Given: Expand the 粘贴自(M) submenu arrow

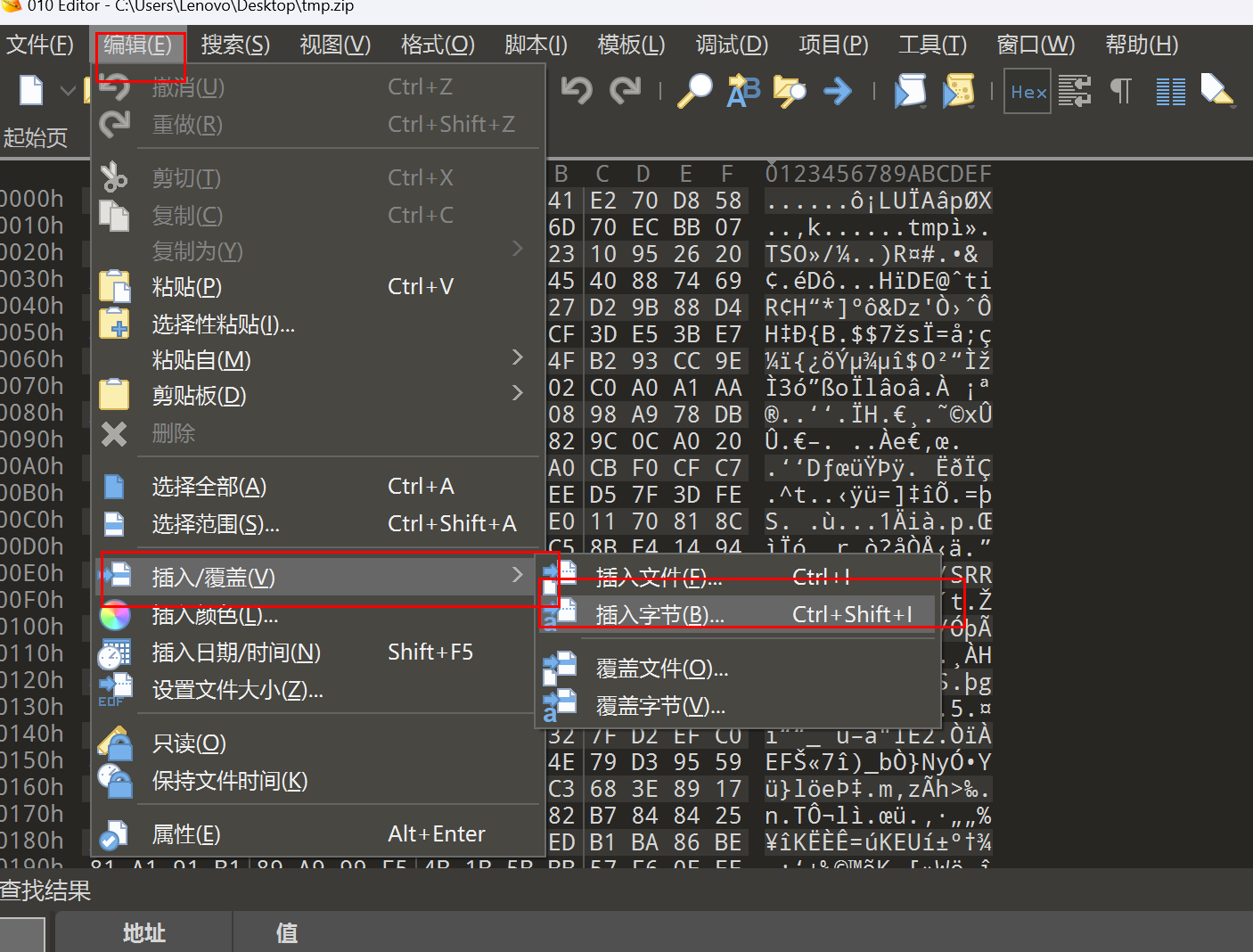Looking at the screenshot, I should point(517,357).
